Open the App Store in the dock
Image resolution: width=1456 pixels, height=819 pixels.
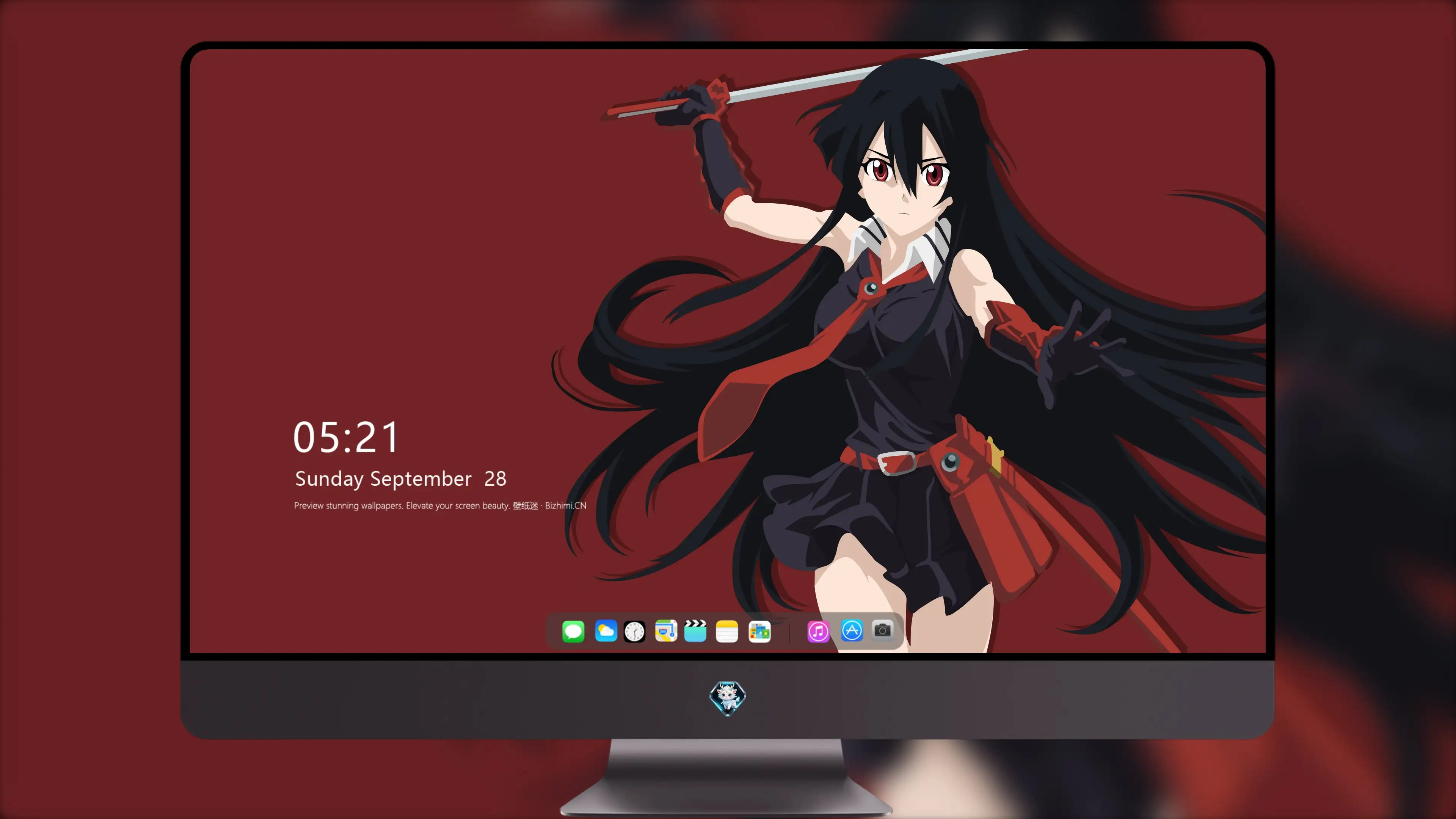click(852, 630)
